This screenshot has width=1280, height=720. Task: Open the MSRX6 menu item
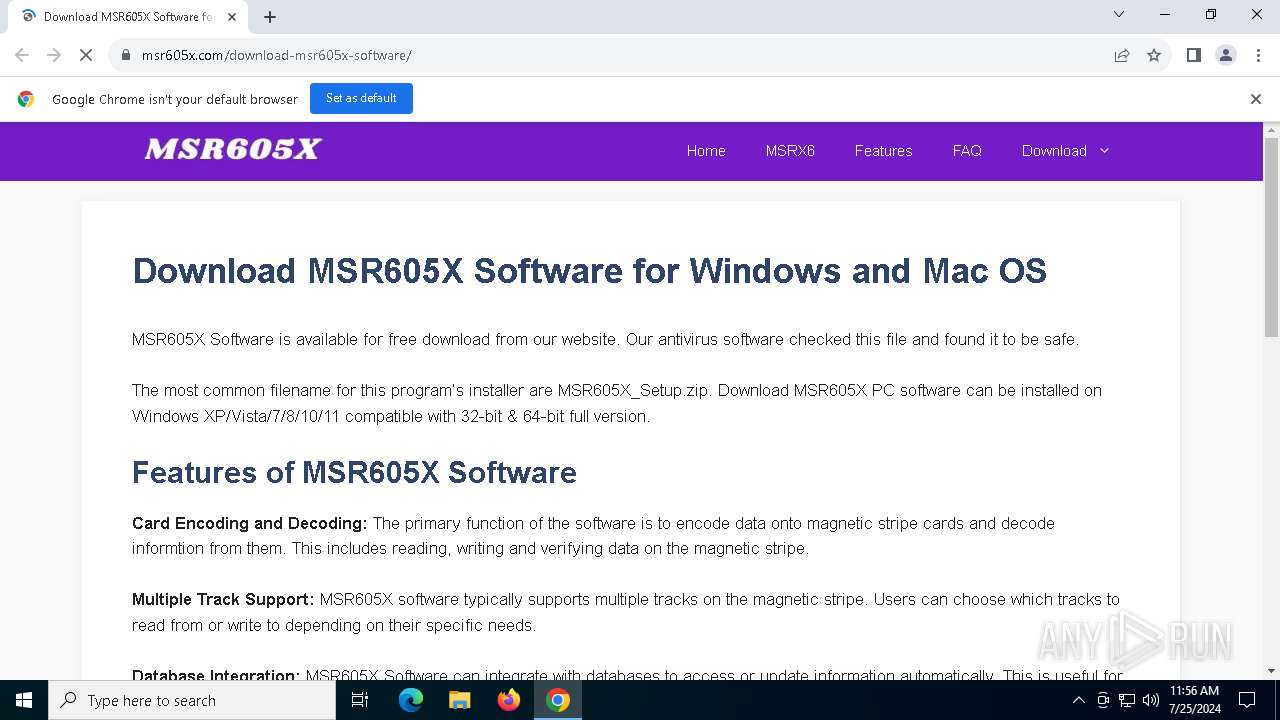(790, 151)
